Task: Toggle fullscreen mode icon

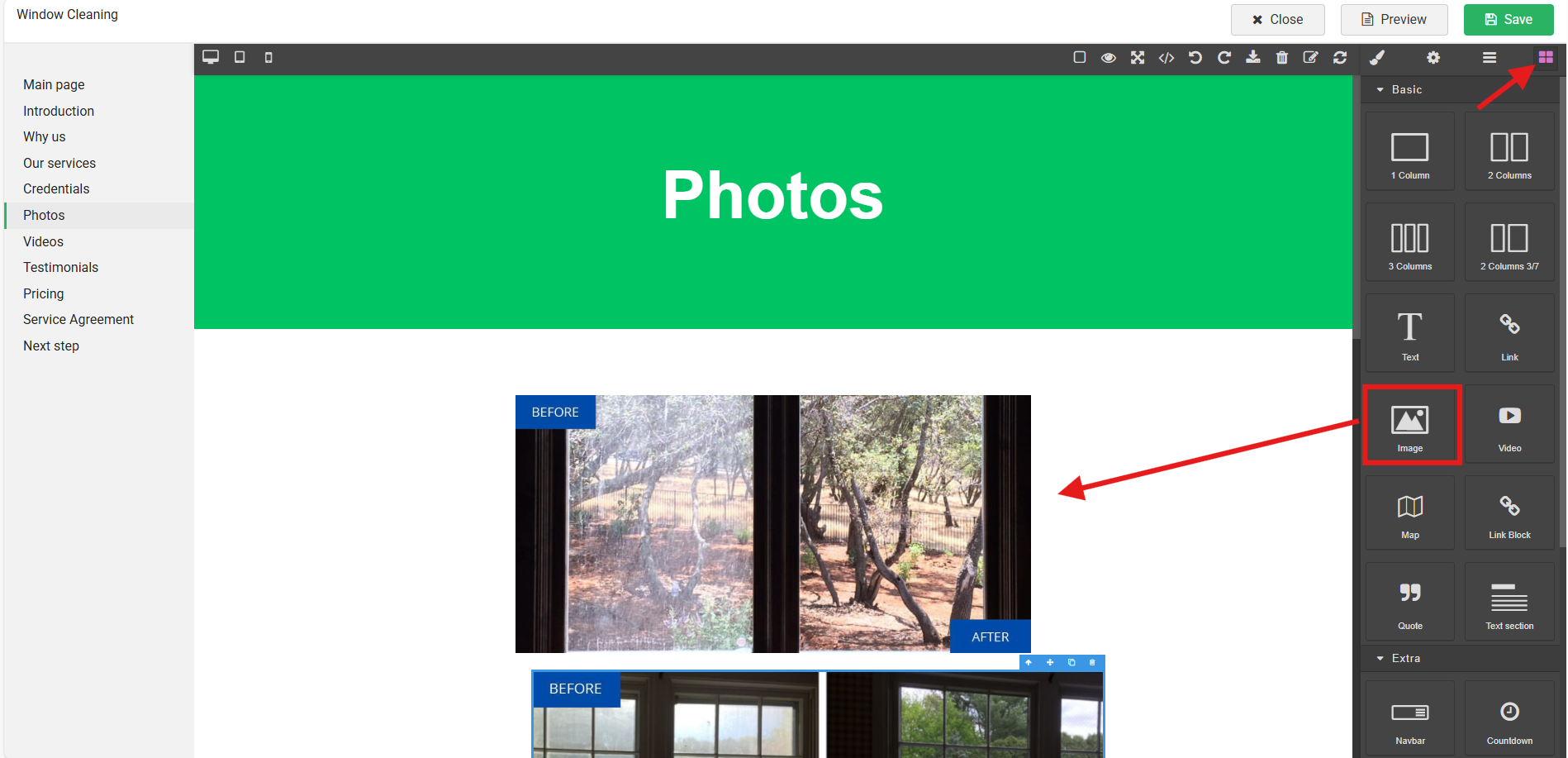Action: [x=1138, y=57]
